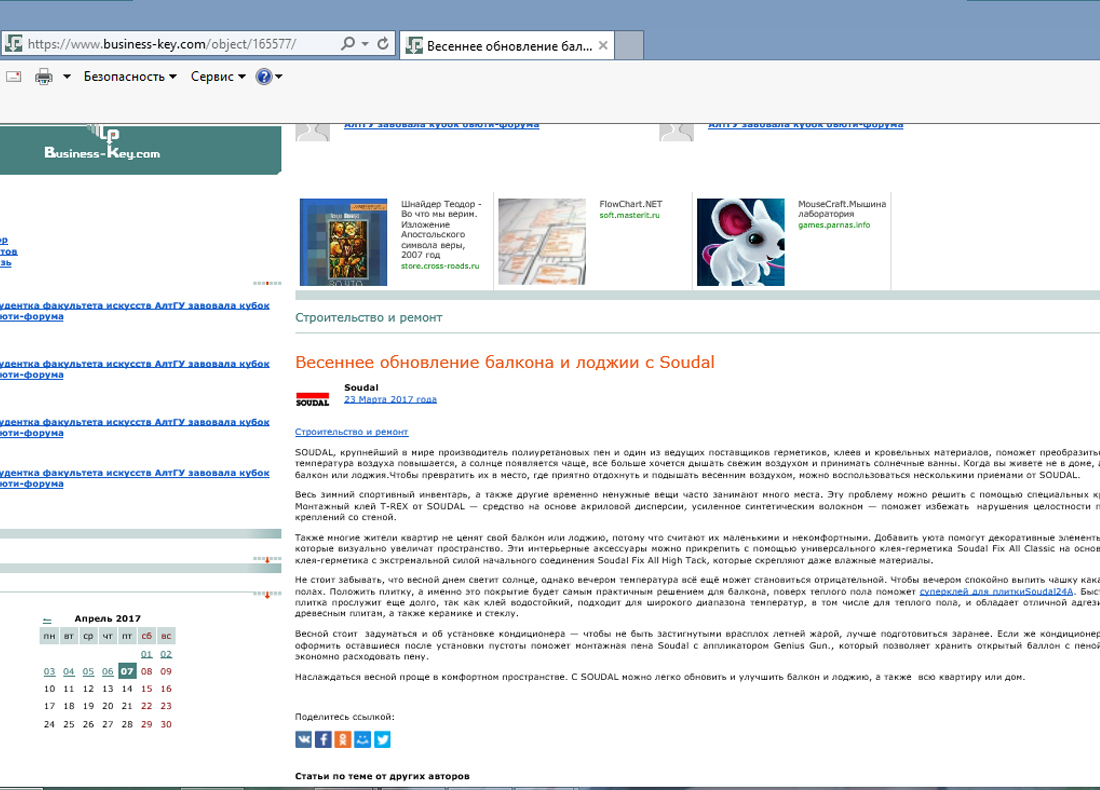Open the address bar dropdown arrow

coord(365,43)
